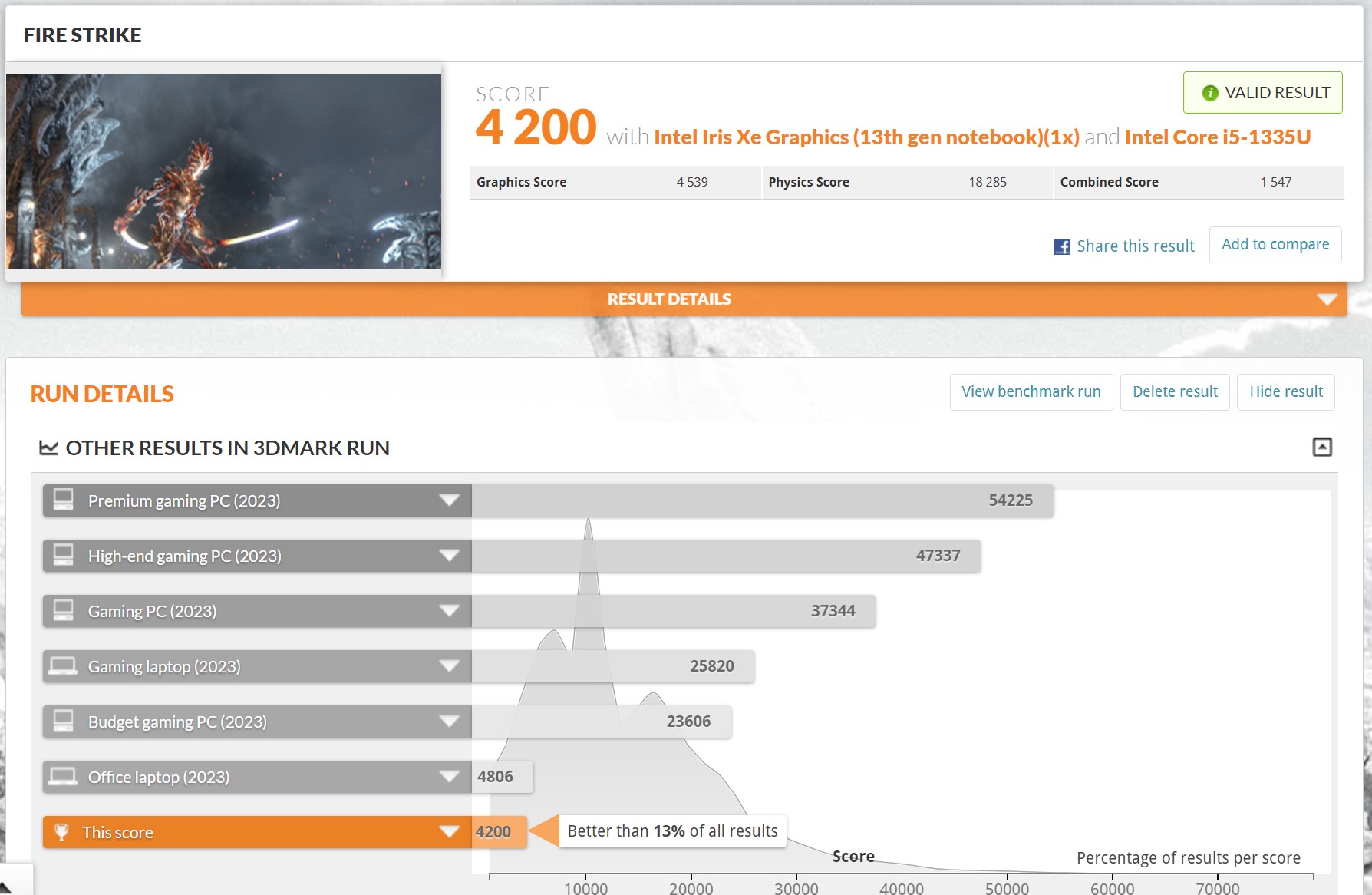This screenshot has width=1372, height=895.
Task: Click the Delete result button
Action: click(1175, 391)
